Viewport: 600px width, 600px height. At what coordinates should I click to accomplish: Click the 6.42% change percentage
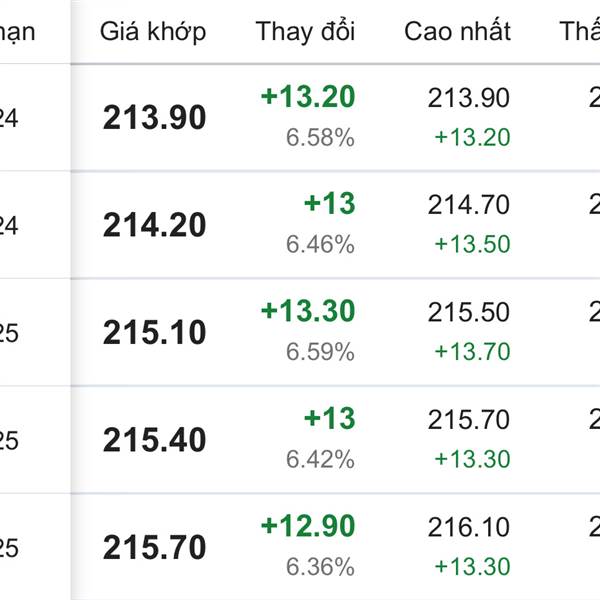pyautogui.click(x=320, y=459)
